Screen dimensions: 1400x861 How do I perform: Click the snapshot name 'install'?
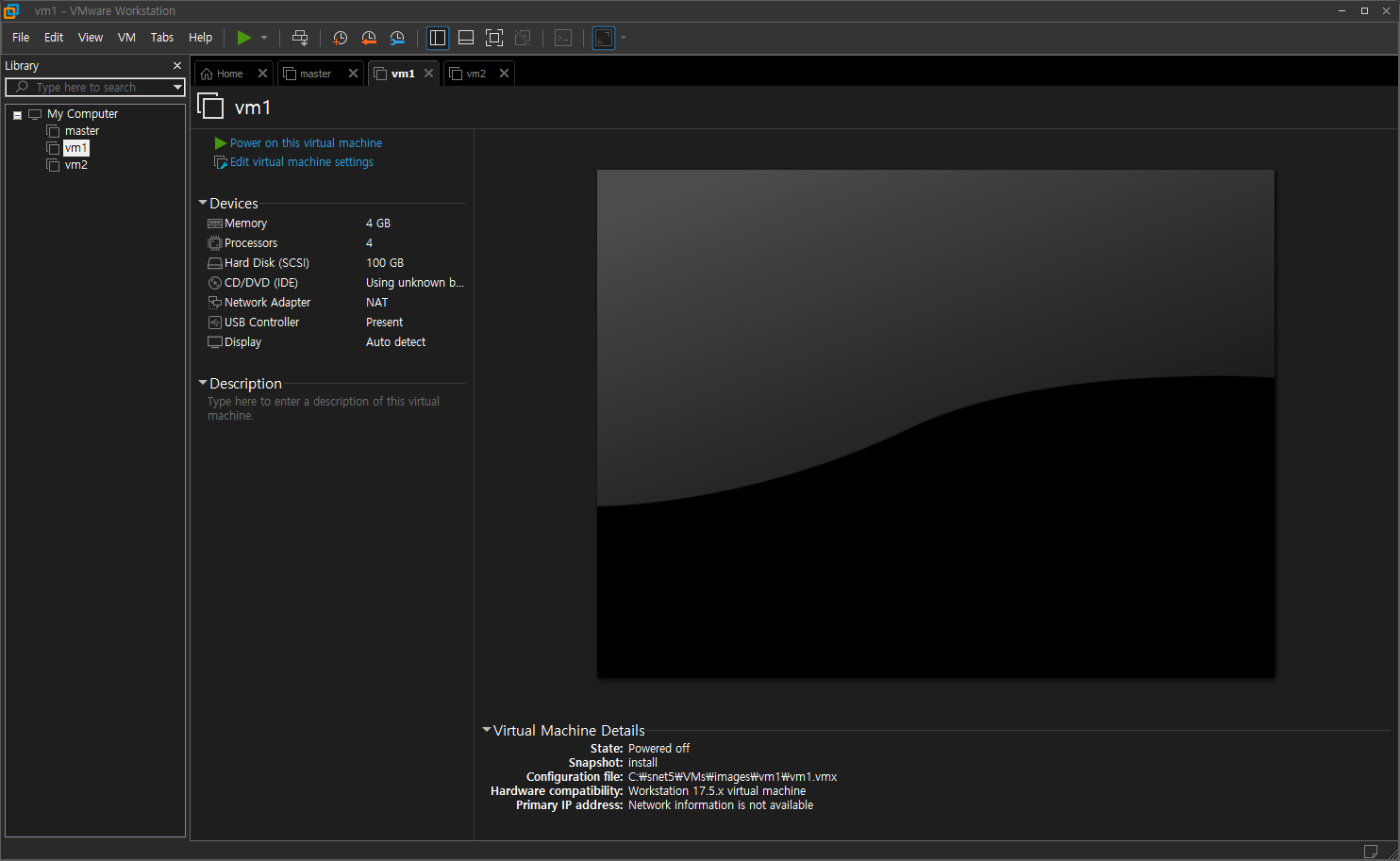pyautogui.click(x=642, y=763)
